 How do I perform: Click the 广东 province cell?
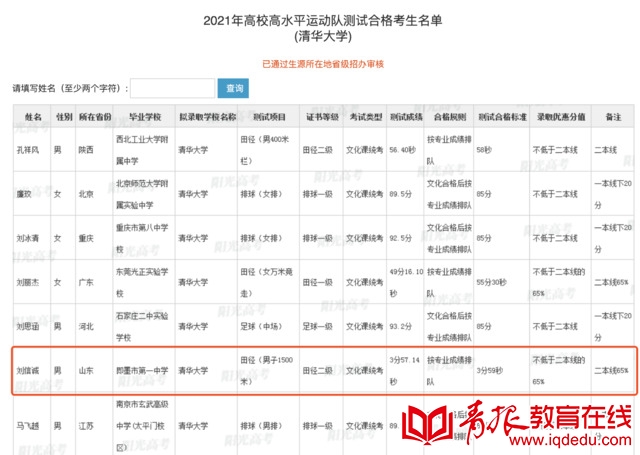[x=86, y=282]
